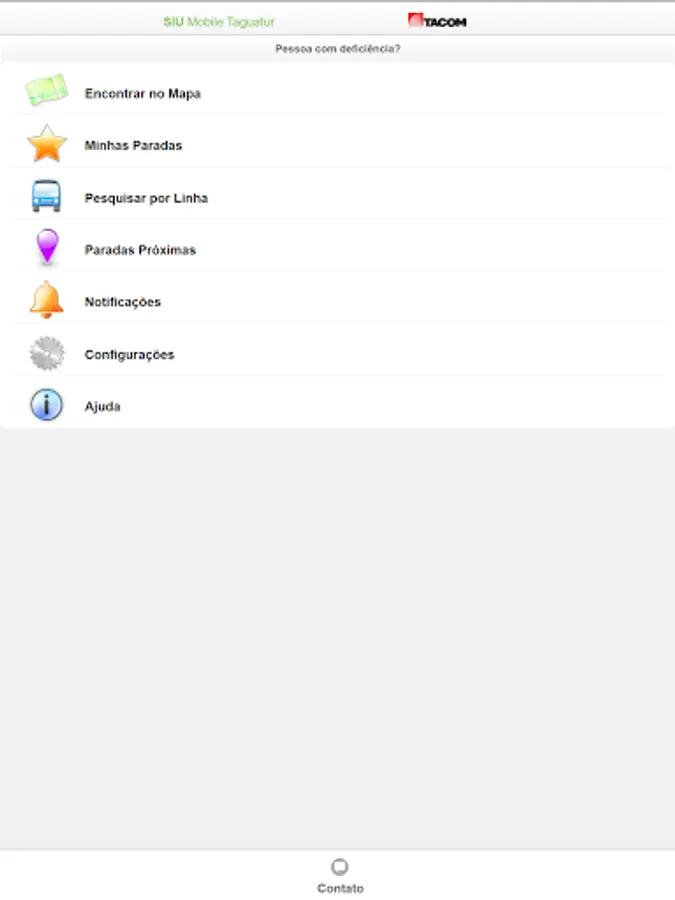This screenshot has width=675, height=900.
Task: Tap the orange star icon
Action: pos(47,143)
